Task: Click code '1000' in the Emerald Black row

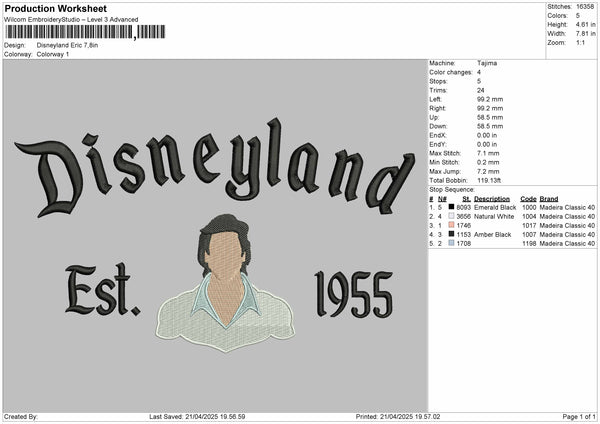Action: (529, 207)
